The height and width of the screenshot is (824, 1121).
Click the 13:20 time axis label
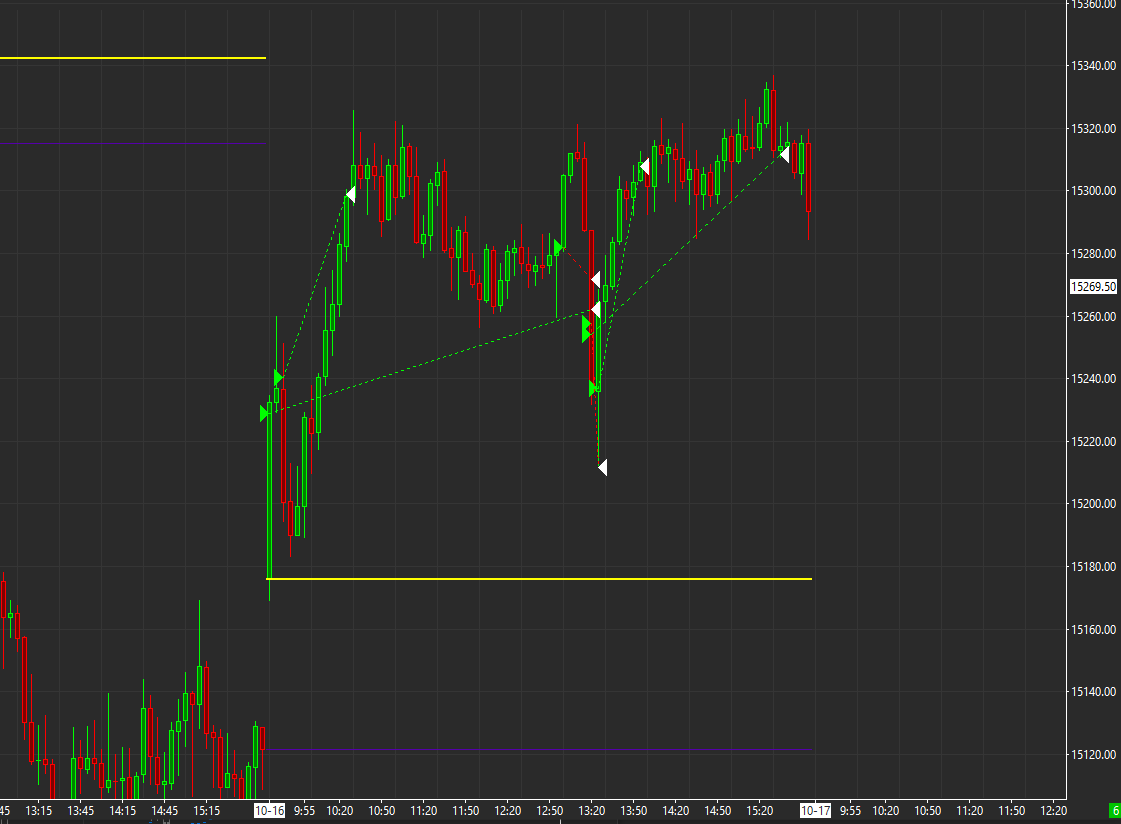592,810
